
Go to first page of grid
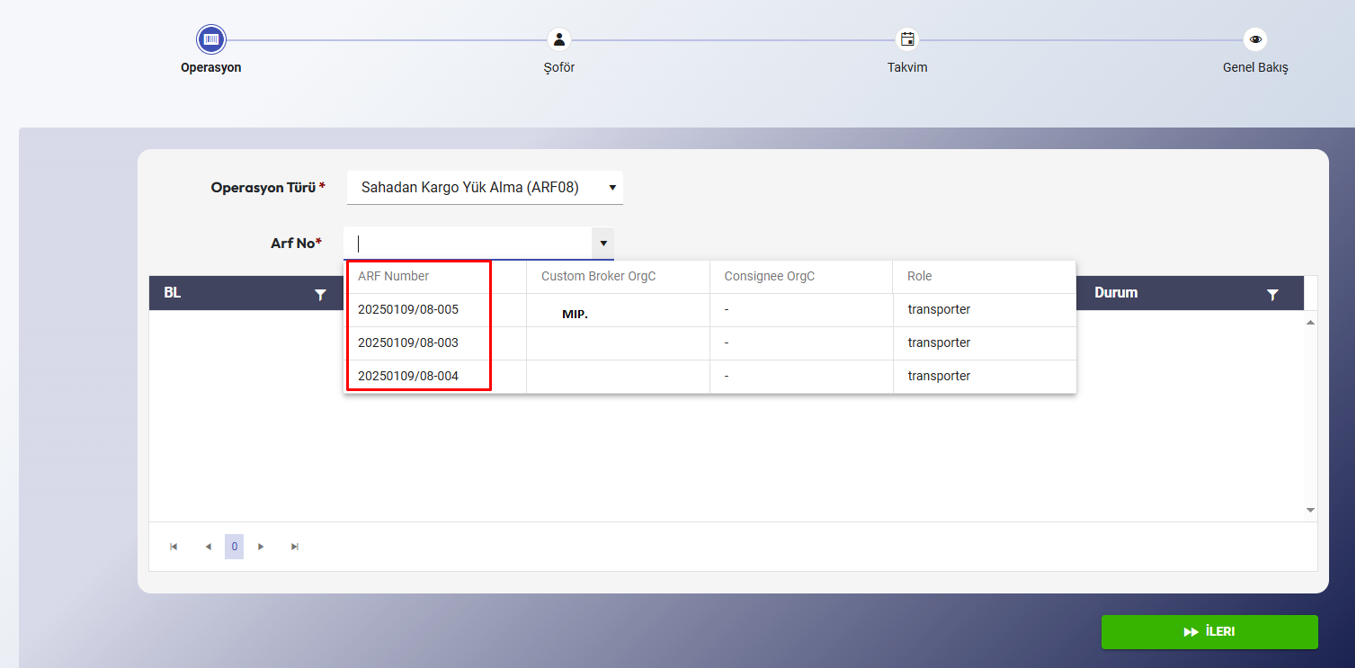(174, 547)
